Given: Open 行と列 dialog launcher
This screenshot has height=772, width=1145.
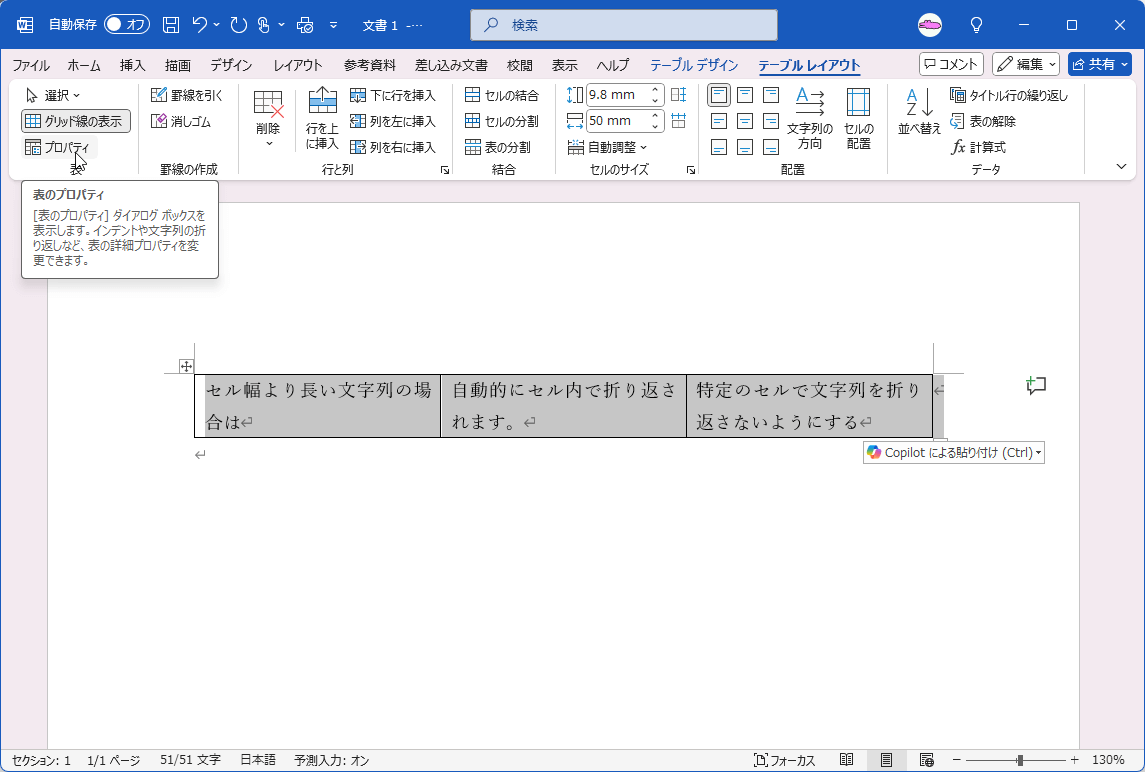Looking at the screenshot, I should 444,169.
